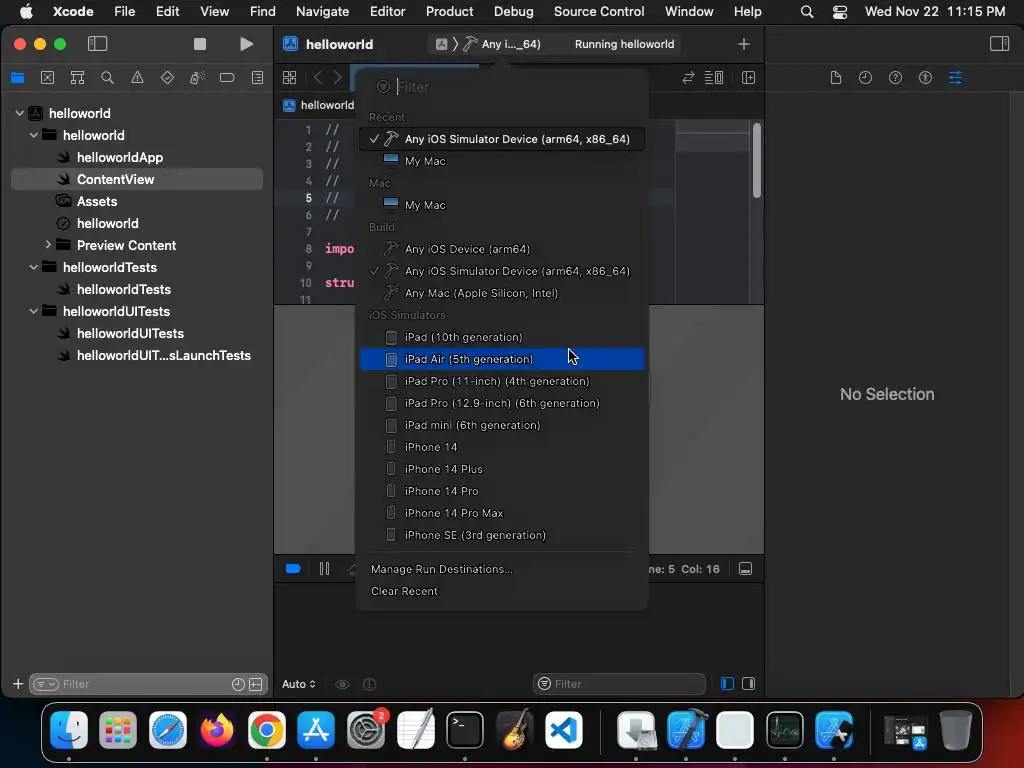The width and height of the screenshot is (1024, 768).
Task: Open the Quick Help inspector icon
Action: [895, 78]
